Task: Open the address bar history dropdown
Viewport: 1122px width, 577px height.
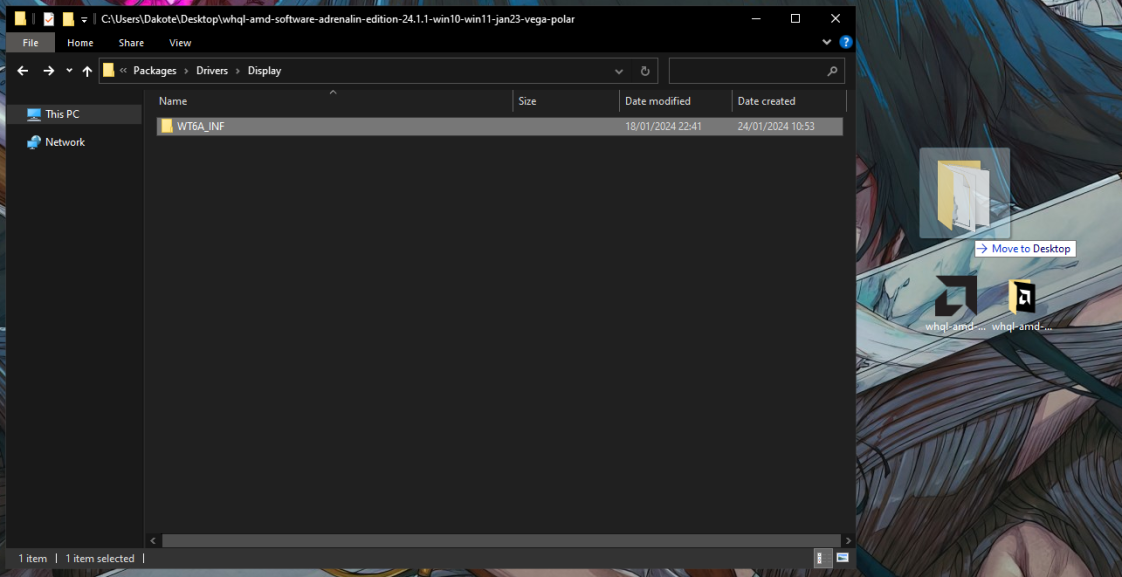Action: point(620,71)
